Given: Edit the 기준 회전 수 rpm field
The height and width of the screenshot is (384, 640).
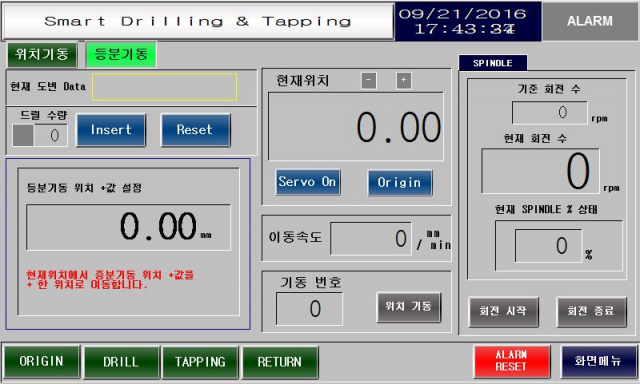Looking at the screenshot, I should click(x=550, y=113).
